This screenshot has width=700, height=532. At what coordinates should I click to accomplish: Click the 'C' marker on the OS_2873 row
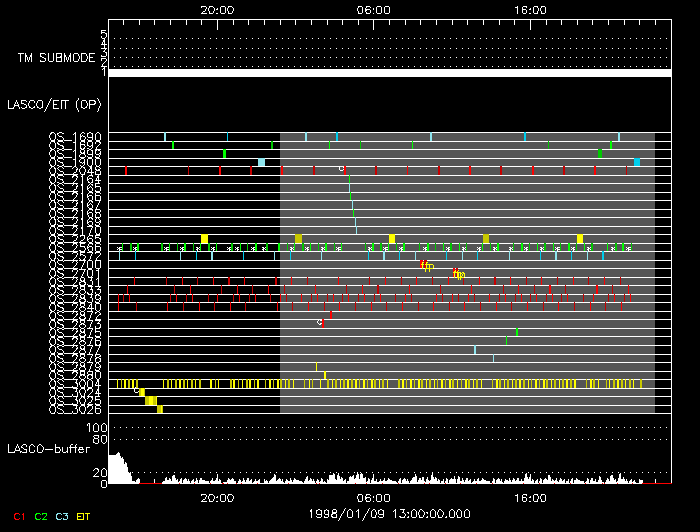pyautogui.click(x=320, y=323)
